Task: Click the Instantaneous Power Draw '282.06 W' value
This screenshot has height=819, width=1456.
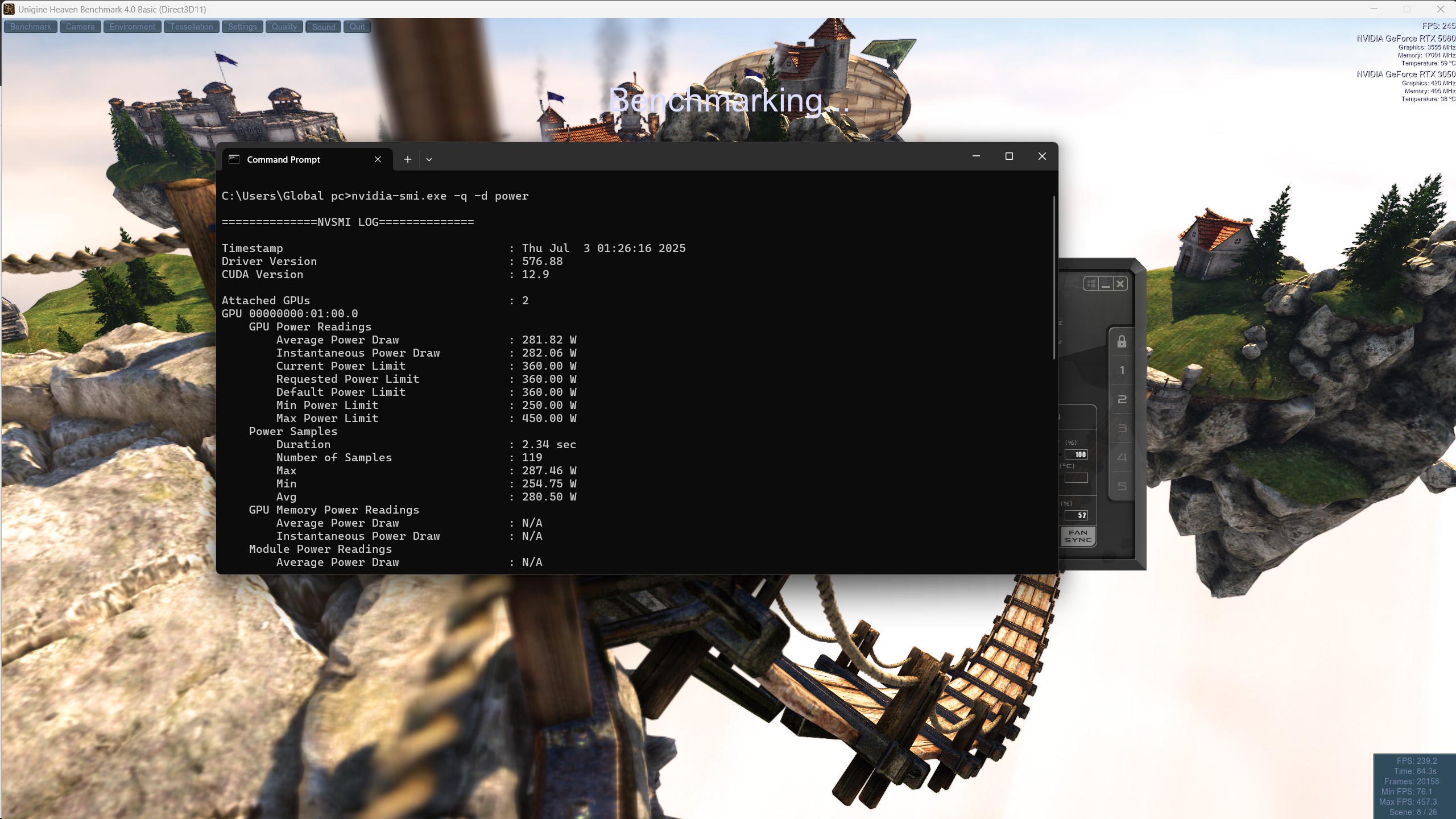Action: coord(549,353)
